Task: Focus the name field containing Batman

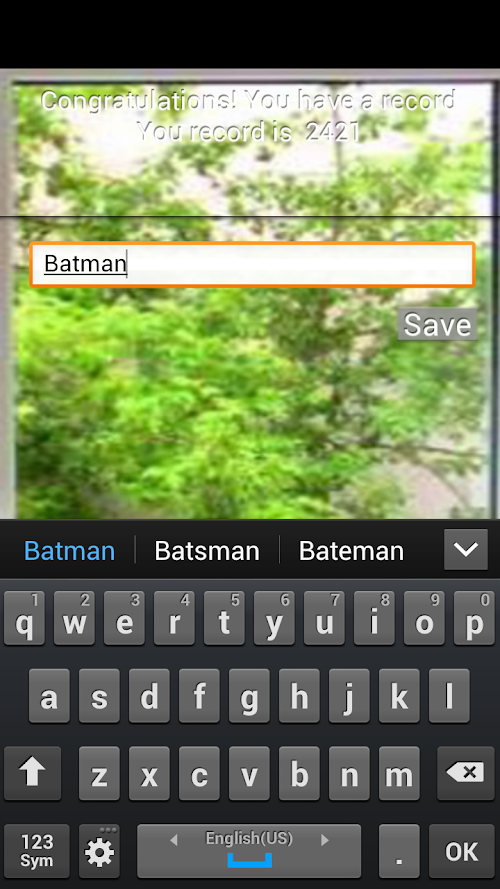Action: pyautogui.click(x=252, y=264)
